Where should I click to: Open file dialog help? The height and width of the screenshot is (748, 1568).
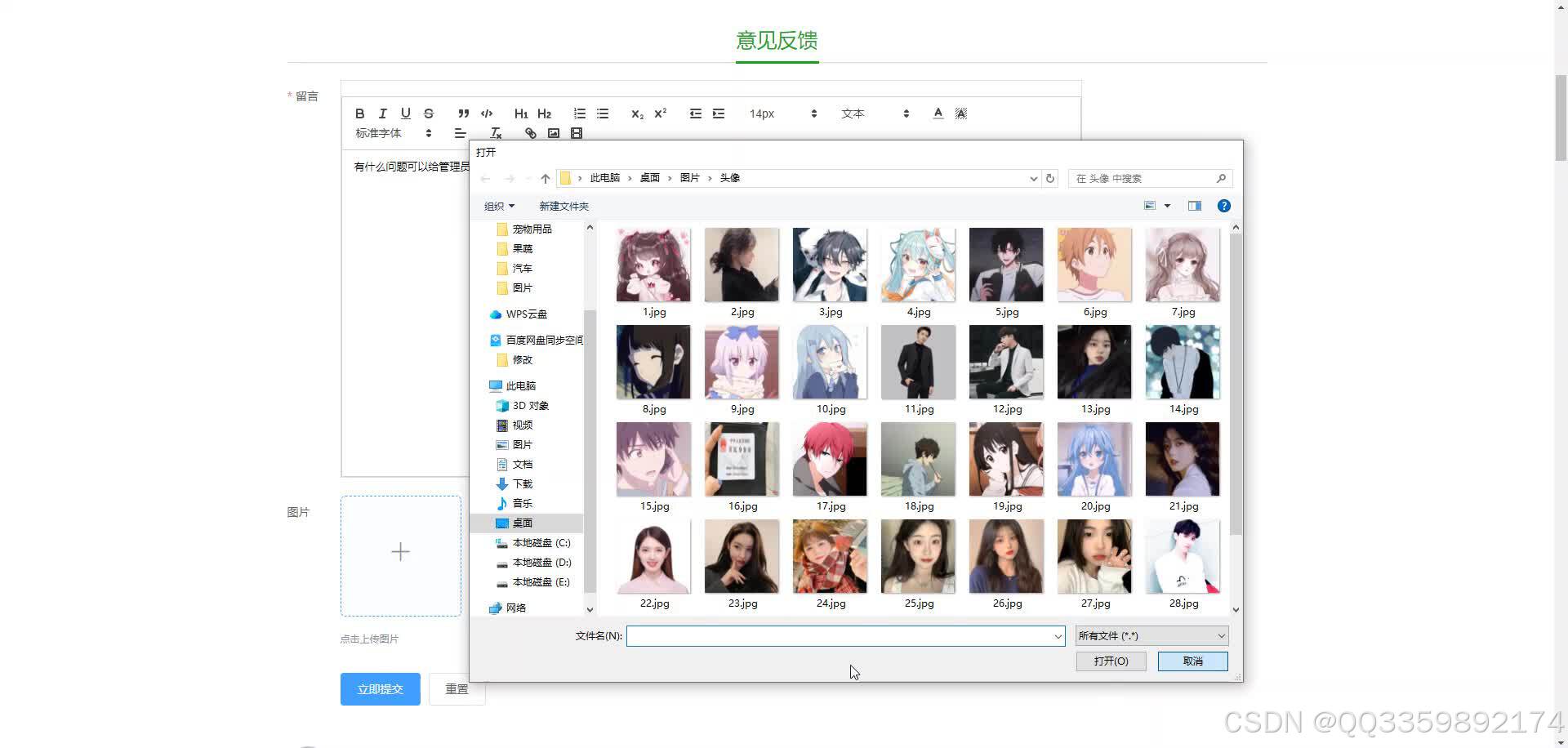[1223, 206]
